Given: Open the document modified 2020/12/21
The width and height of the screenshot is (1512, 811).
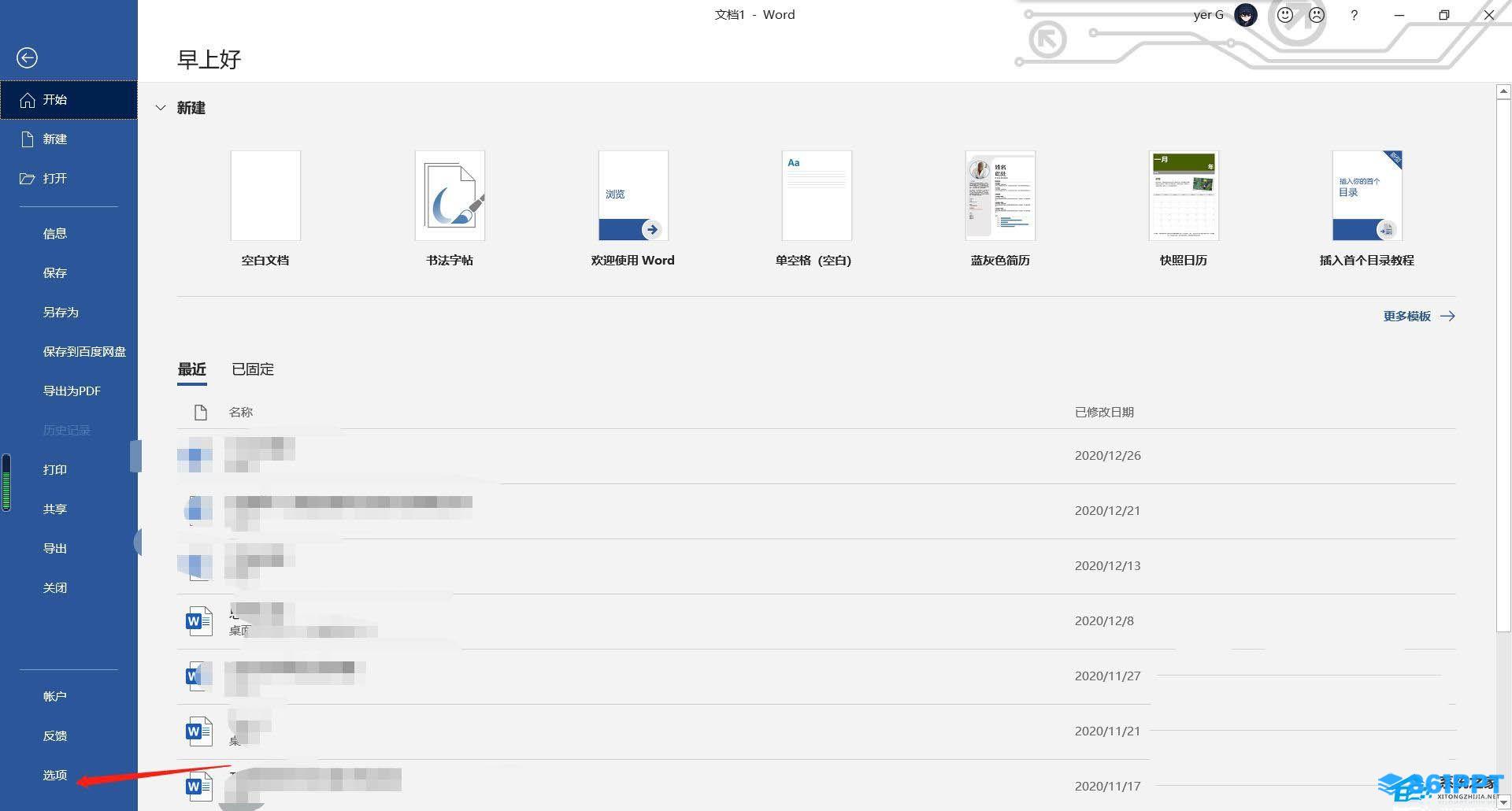Looking at the screenshot, I should (x=816, y=511).
